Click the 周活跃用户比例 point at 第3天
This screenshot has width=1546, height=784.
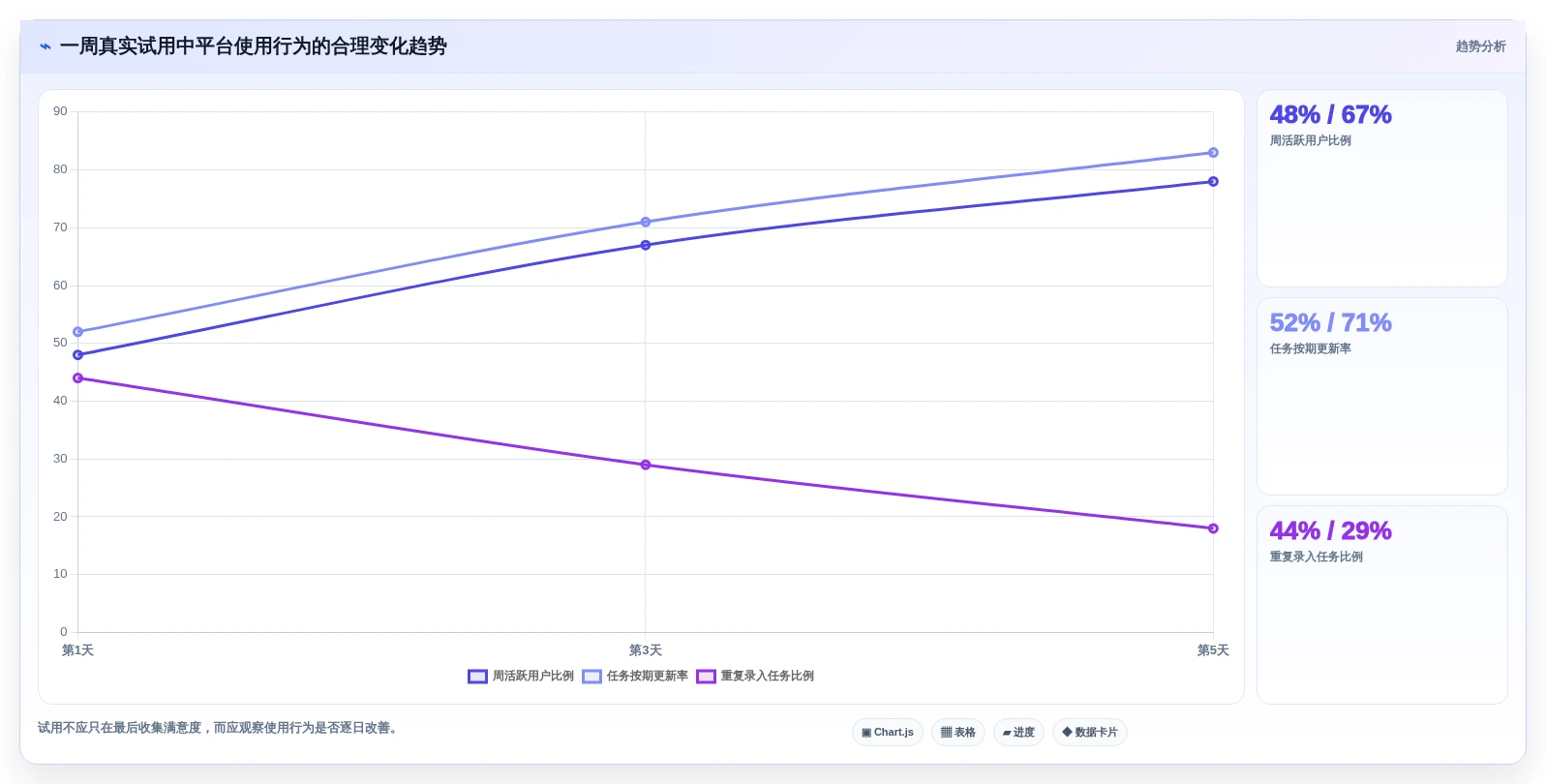(x=646, y=245)
